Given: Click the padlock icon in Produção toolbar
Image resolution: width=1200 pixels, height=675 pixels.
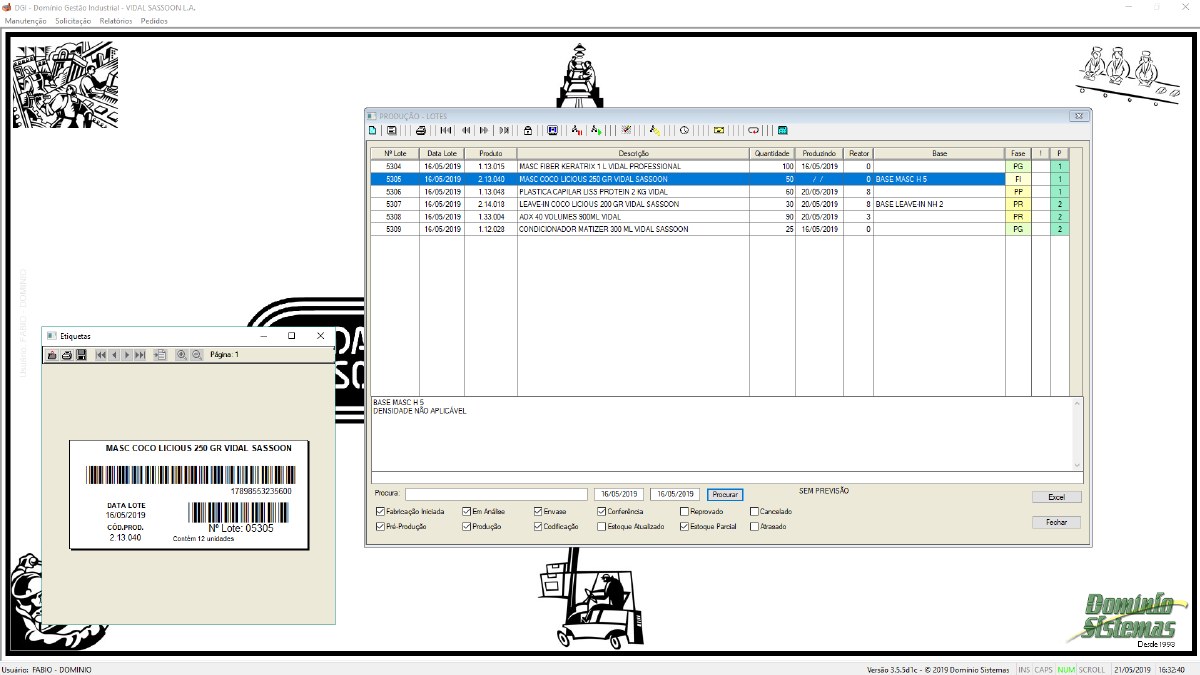Looking at the screenshot, I should coord(528,130).
